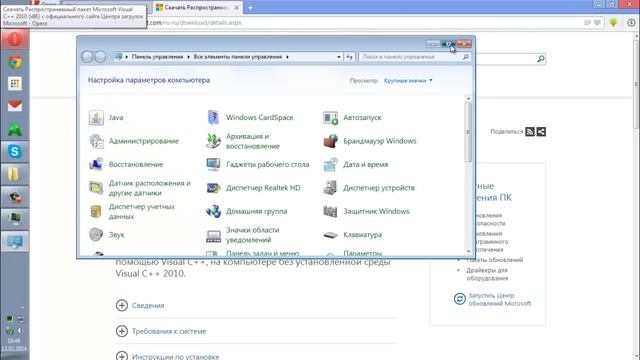Click the Control Panel scroll up arrow
The height and width of the screenshot is (360, 640).
pyautogui.click(x=468, y=99)
